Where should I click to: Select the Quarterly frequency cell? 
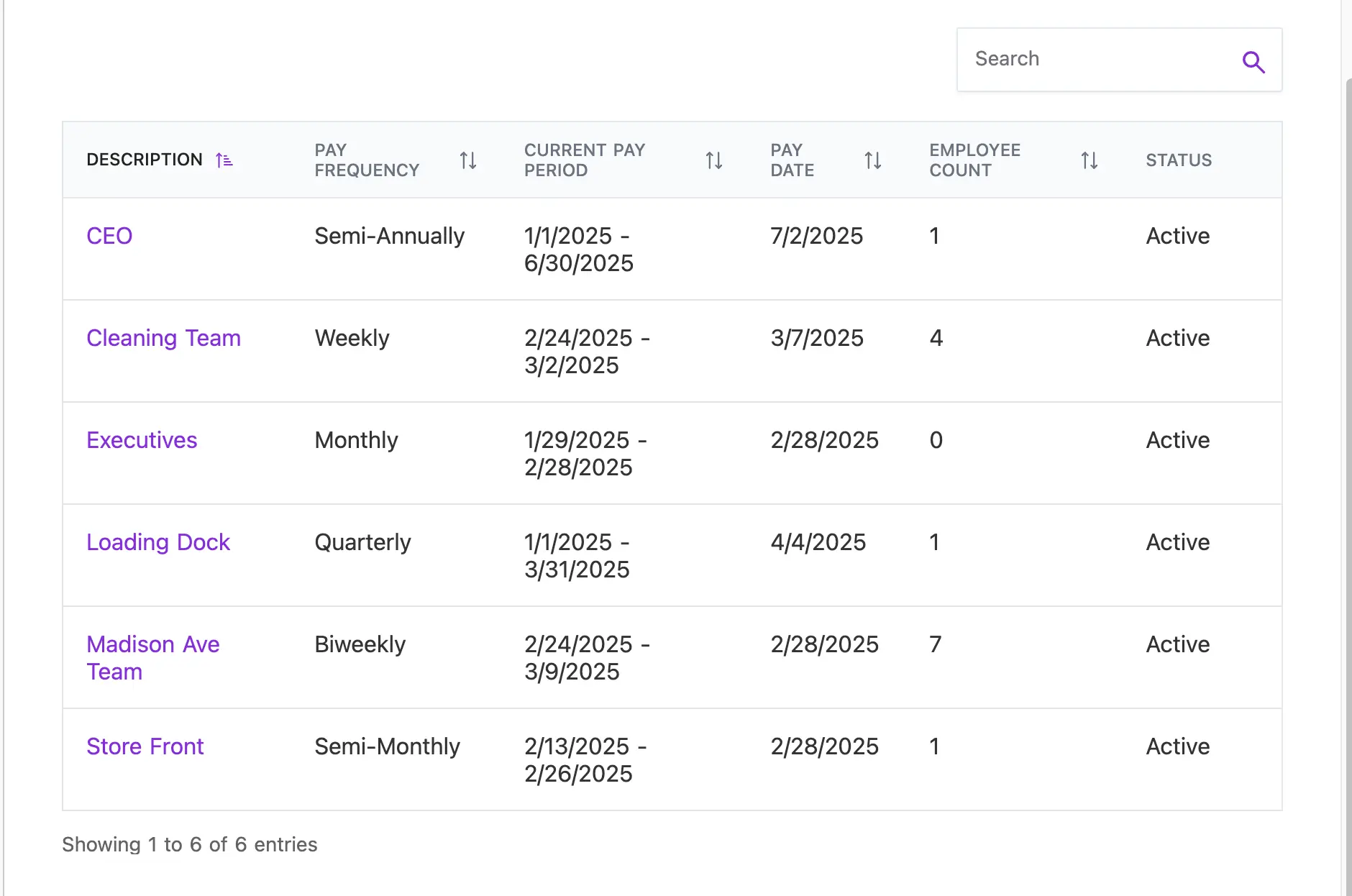click(362, 542)
